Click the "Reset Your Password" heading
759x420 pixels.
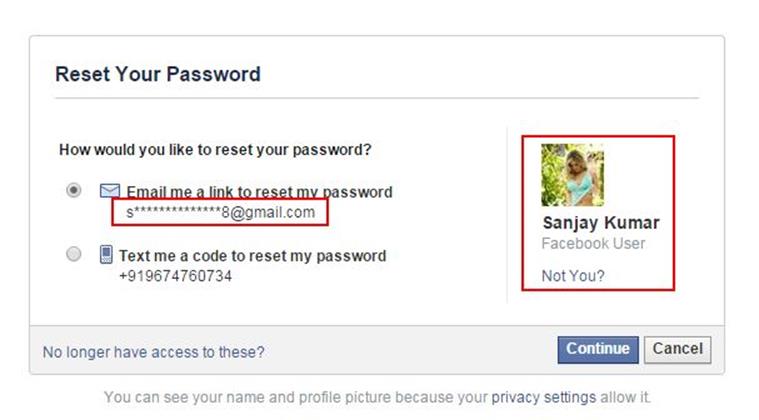[157, 74]
